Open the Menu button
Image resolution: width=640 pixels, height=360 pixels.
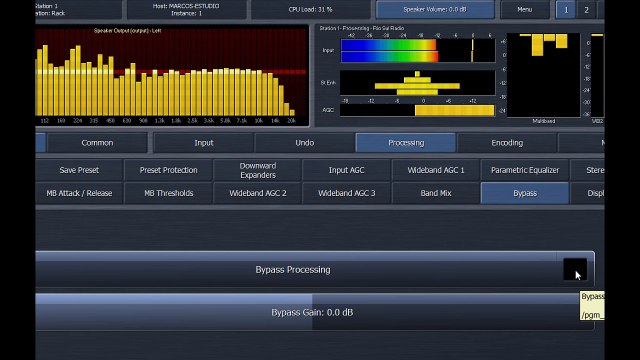point(524,9)
